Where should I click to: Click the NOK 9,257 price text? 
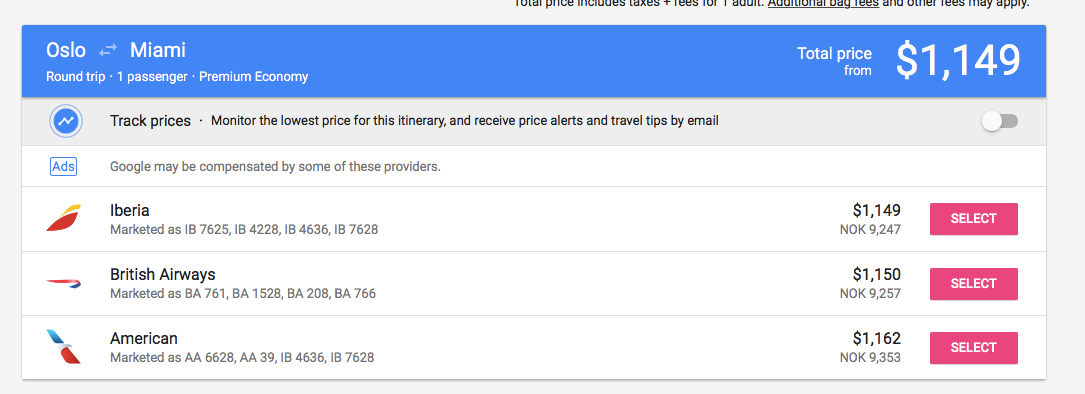870,294
